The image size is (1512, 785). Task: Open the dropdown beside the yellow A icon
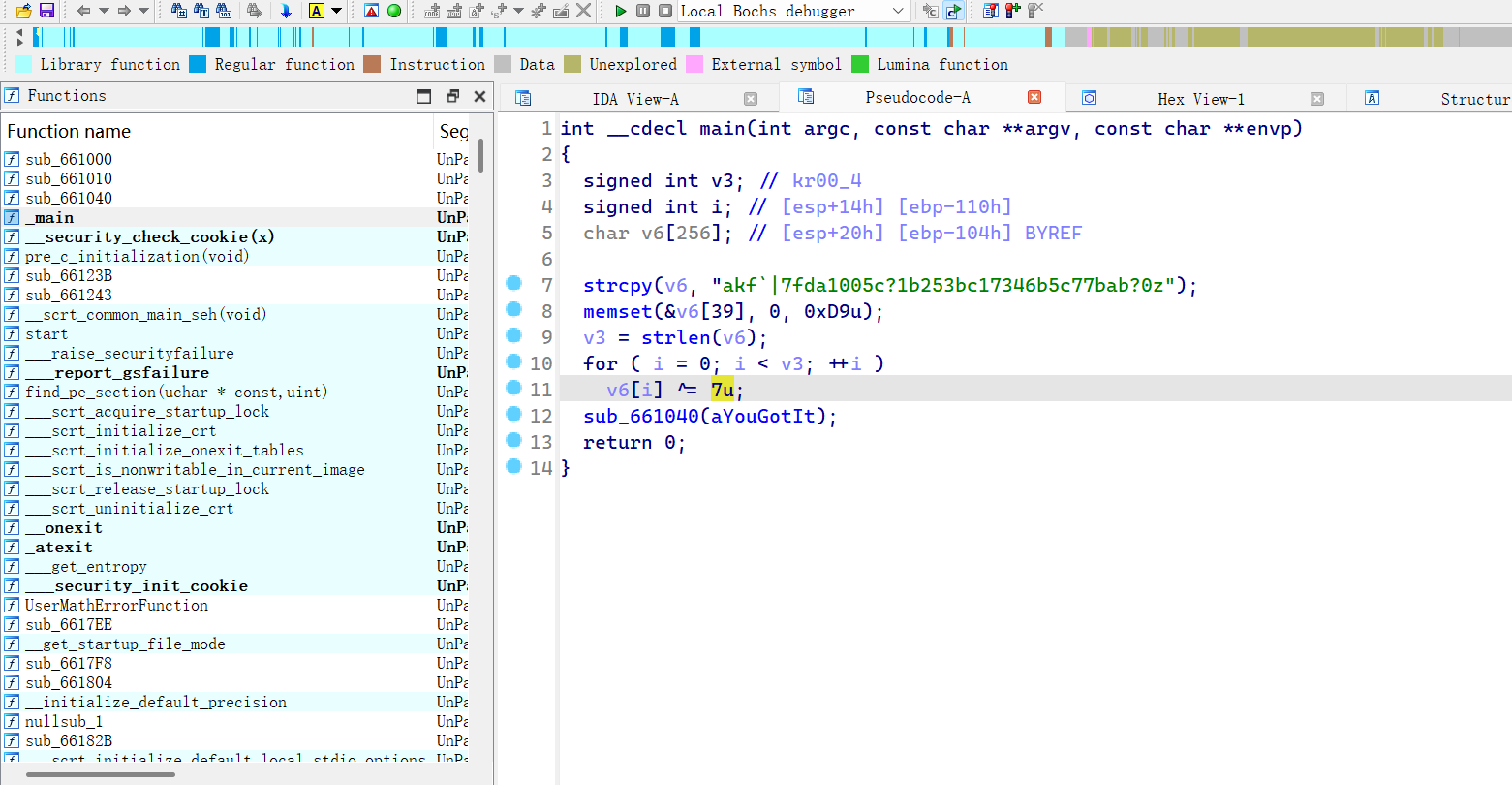(336, 11)
